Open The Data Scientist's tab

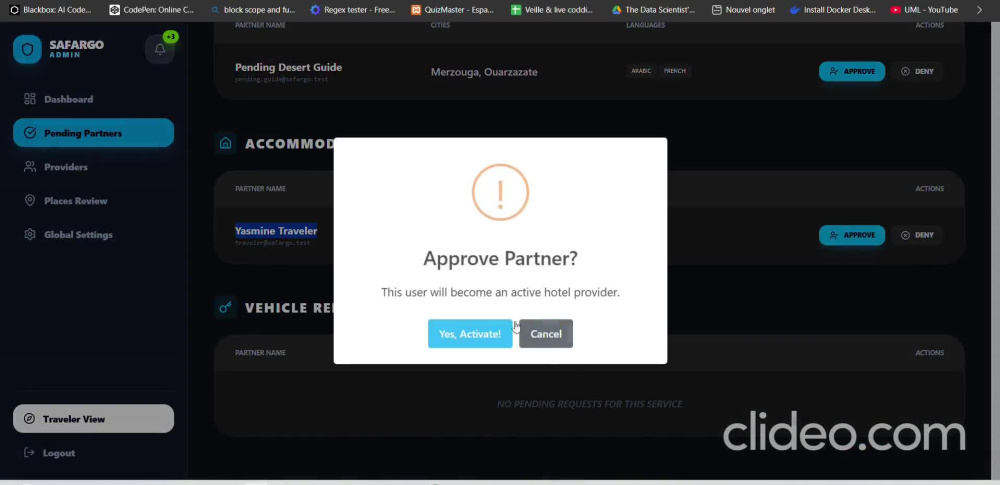pyautogui.click(x=654, y=10)
